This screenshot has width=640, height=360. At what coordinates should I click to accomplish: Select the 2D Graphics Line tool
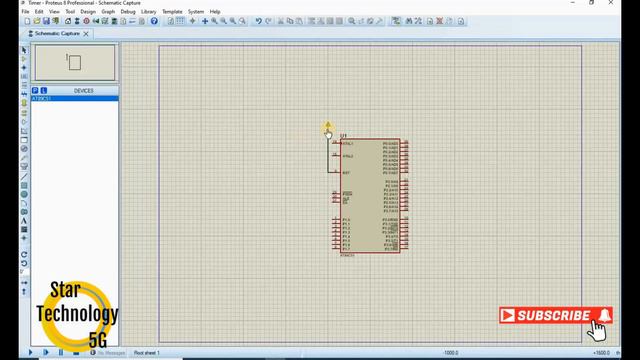pos(24,176)
